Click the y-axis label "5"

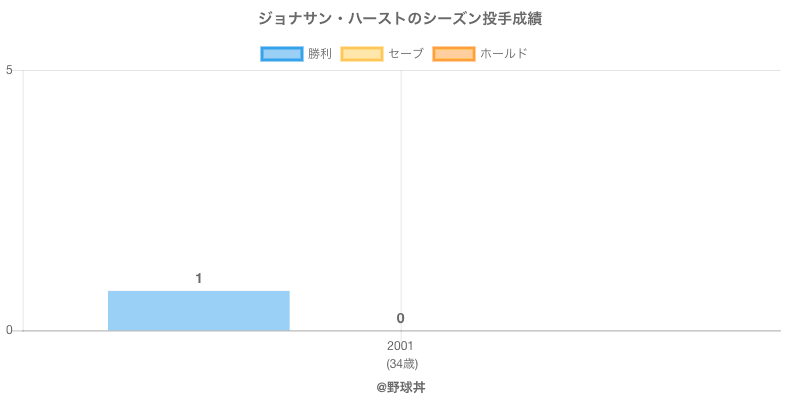[x=9, y=70]
